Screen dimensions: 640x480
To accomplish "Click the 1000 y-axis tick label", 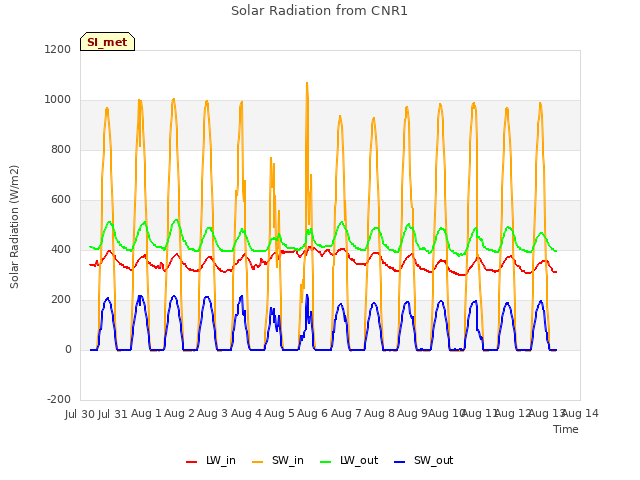I will pos(58,99).
